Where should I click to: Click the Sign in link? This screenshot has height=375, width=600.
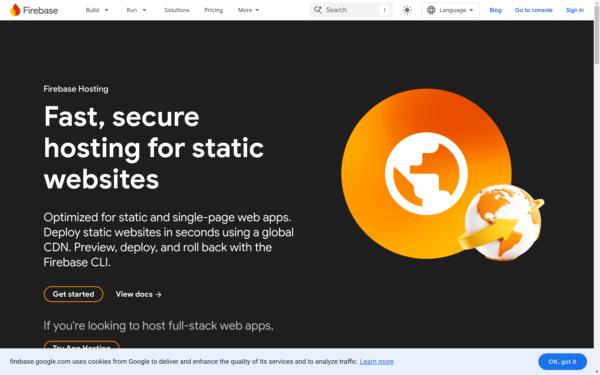(x=575, y=10)
